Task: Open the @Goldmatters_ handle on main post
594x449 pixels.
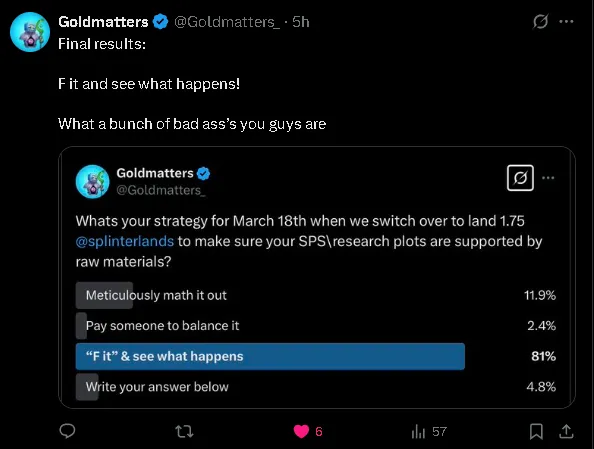Action: click(x=227, y=22)
